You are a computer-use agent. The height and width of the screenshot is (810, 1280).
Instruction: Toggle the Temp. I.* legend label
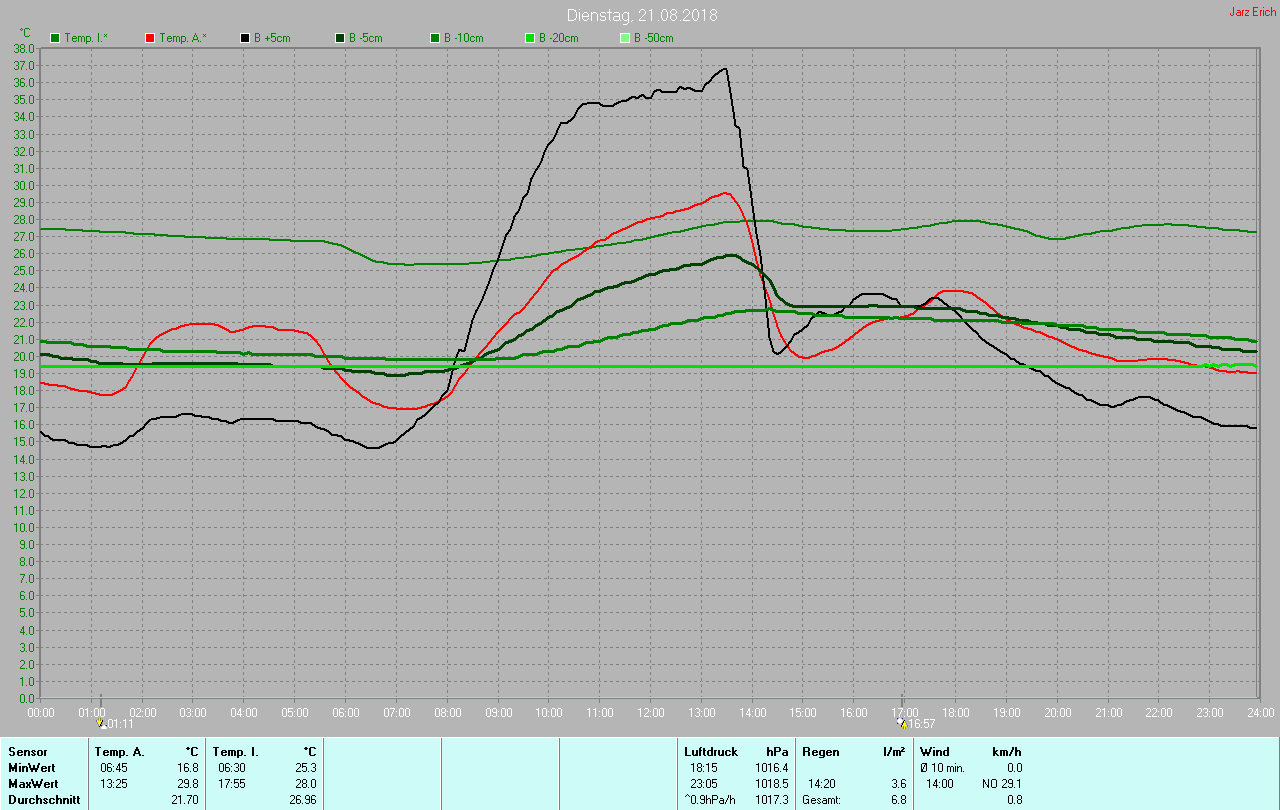(x=86, y=38)
